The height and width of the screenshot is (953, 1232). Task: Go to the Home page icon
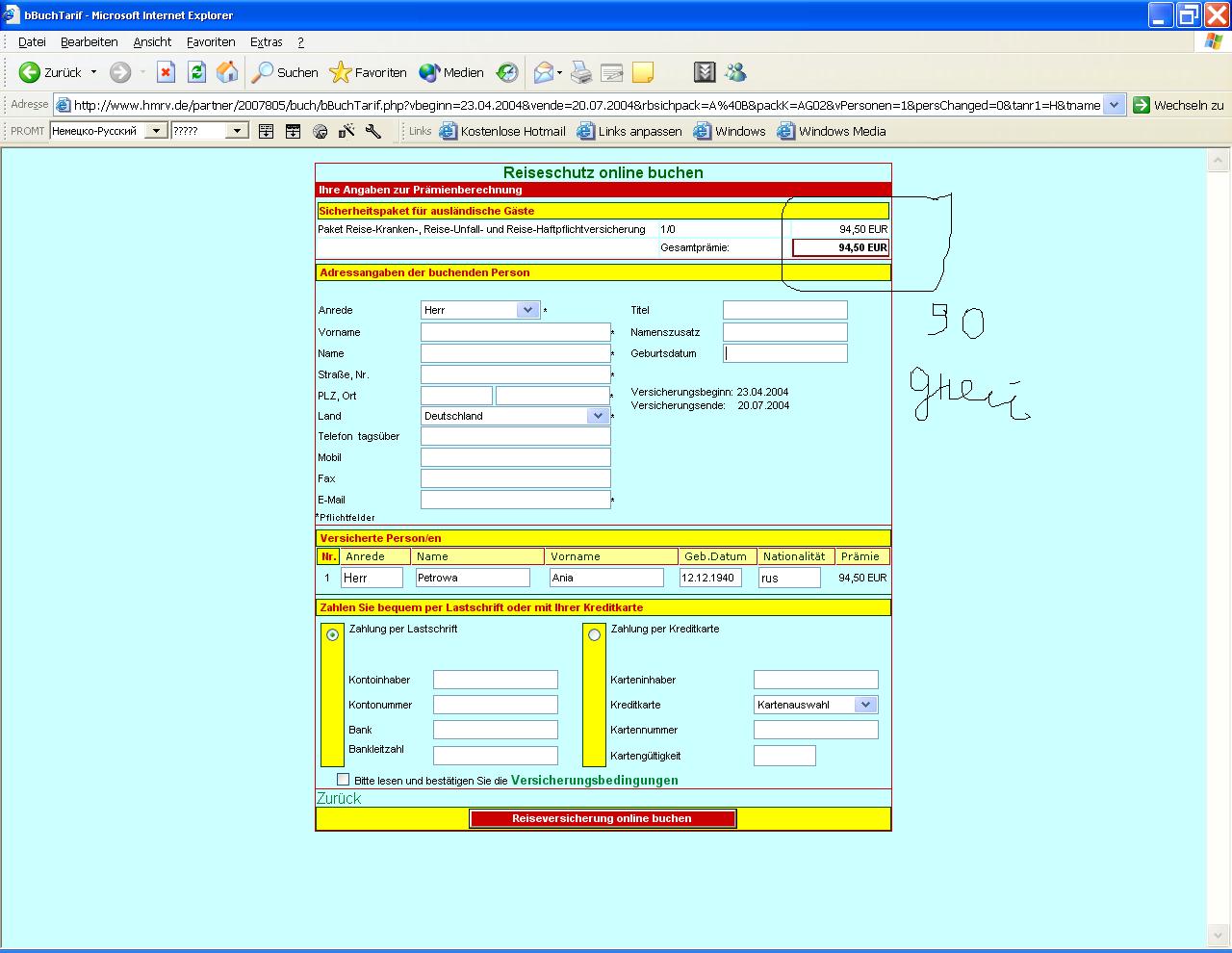point(227,72)
